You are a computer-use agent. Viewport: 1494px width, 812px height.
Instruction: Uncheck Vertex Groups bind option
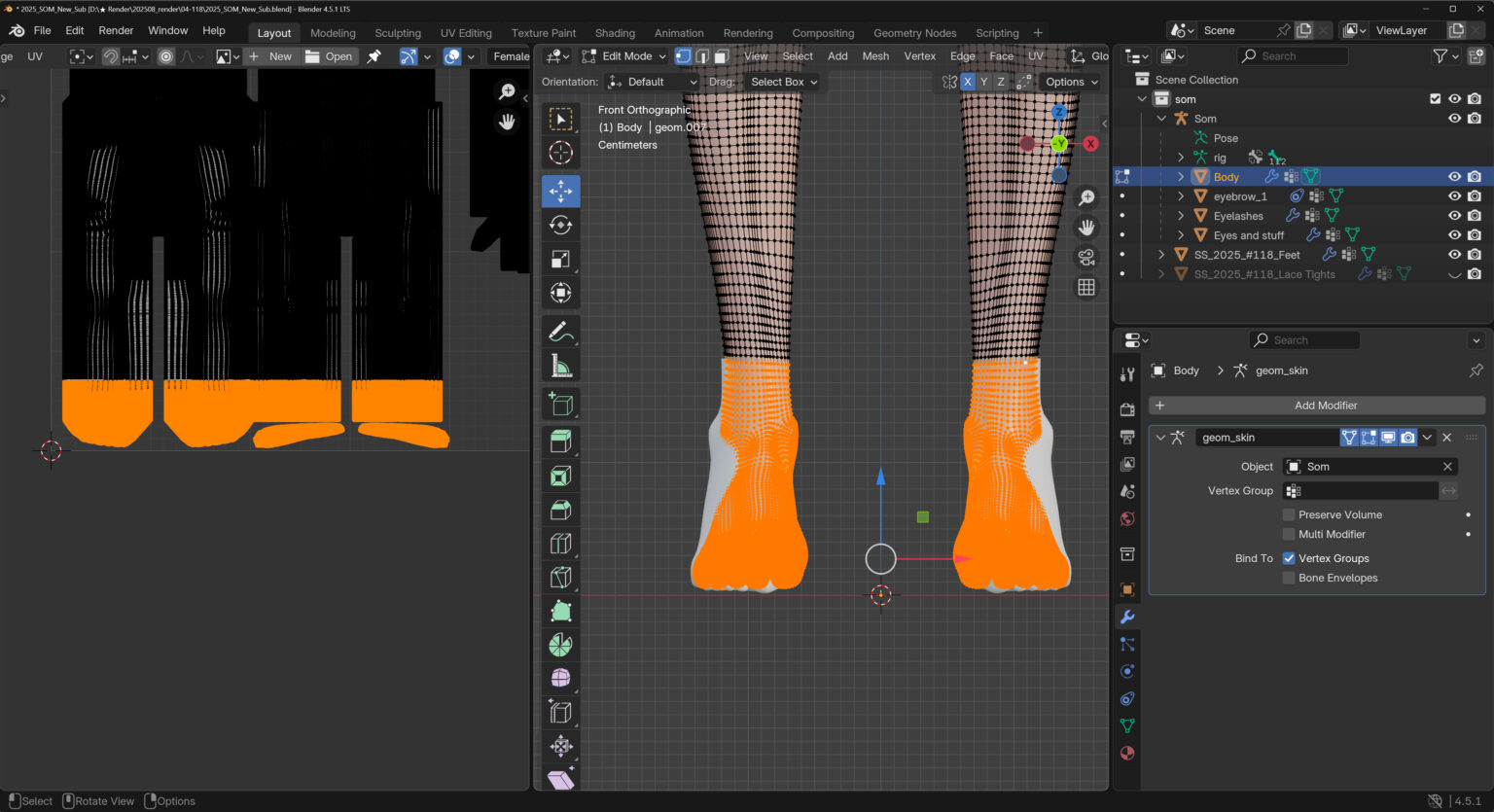(1289, 558)
